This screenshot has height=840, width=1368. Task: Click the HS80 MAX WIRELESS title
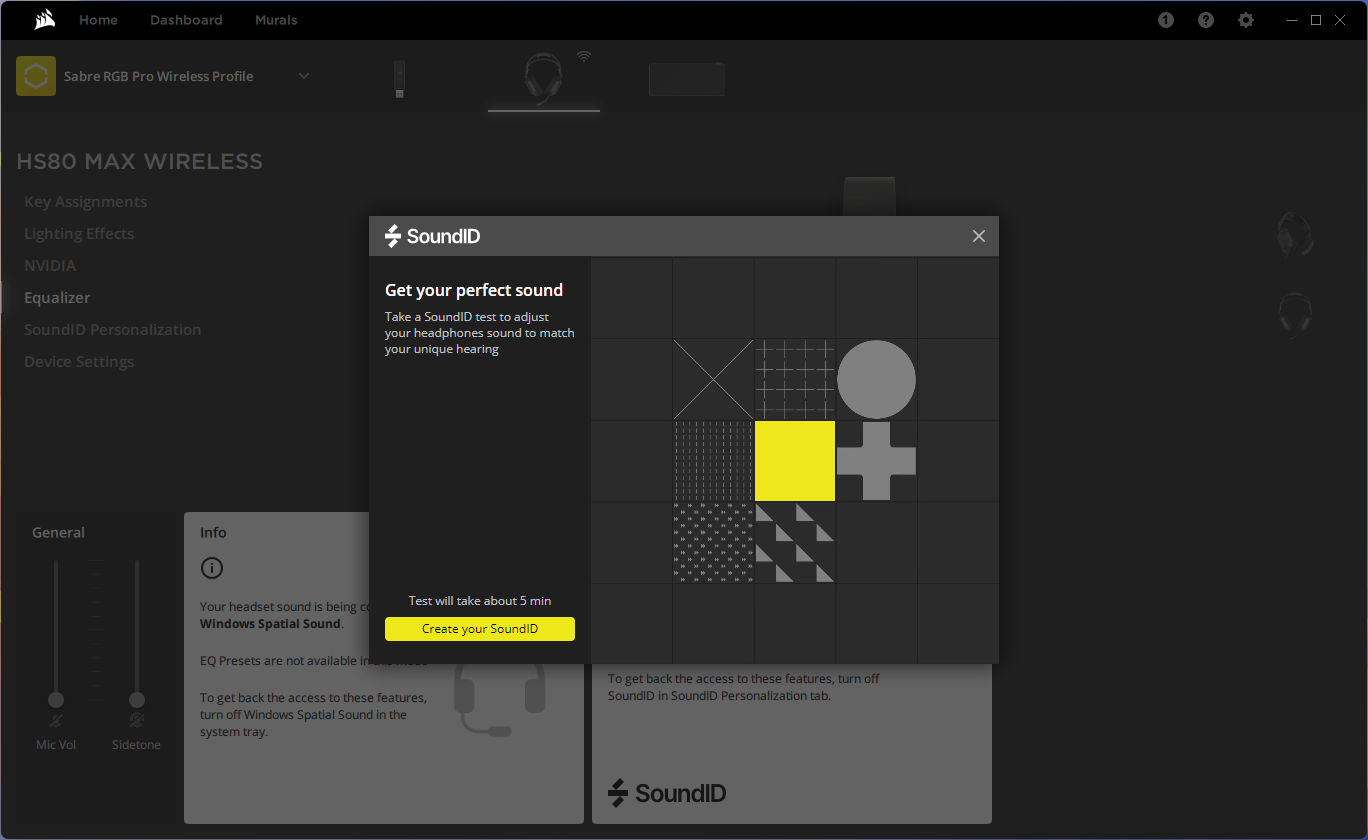[140, 162]
